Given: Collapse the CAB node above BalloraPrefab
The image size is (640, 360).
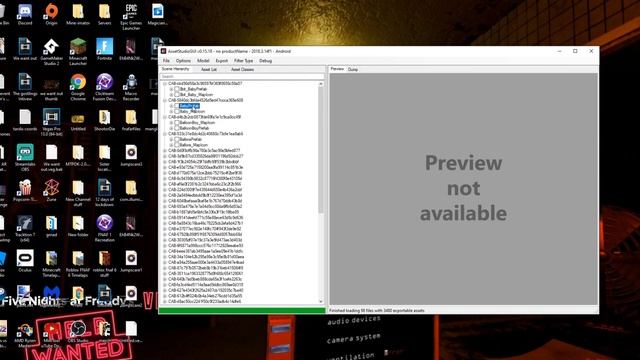Looking at the screenshot, I should pyautogui.click(x=165, y=133).
